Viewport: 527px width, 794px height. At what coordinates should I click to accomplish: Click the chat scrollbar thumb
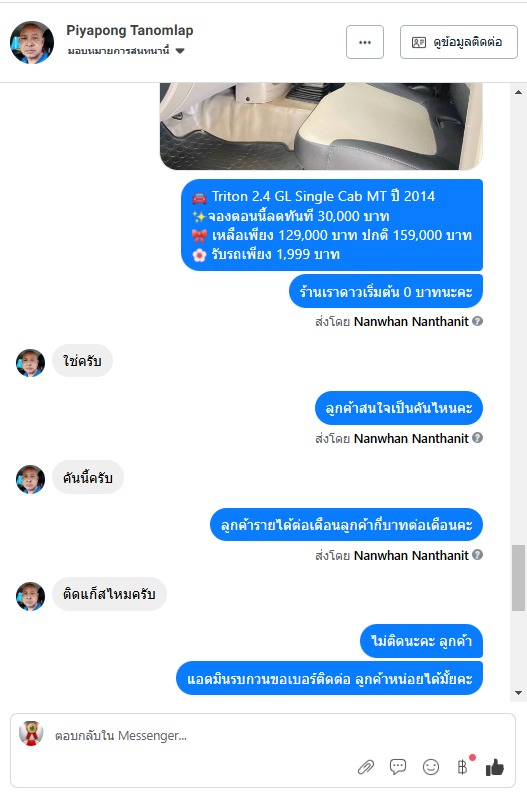[518, 578]
